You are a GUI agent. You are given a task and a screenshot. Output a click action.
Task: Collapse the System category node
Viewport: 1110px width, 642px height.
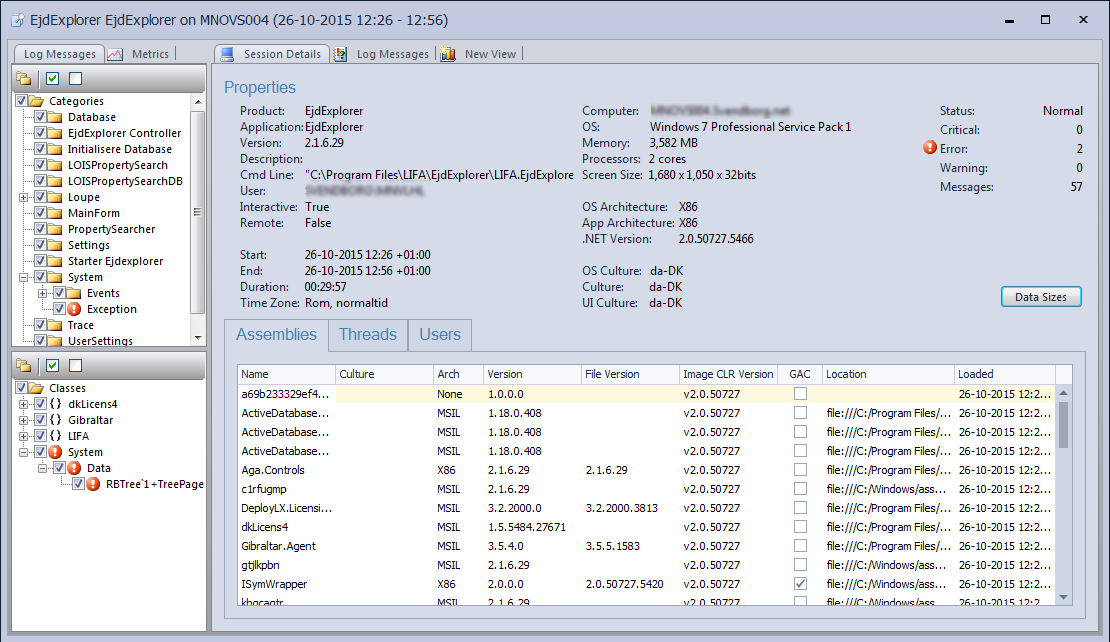(x=24, y=277)
